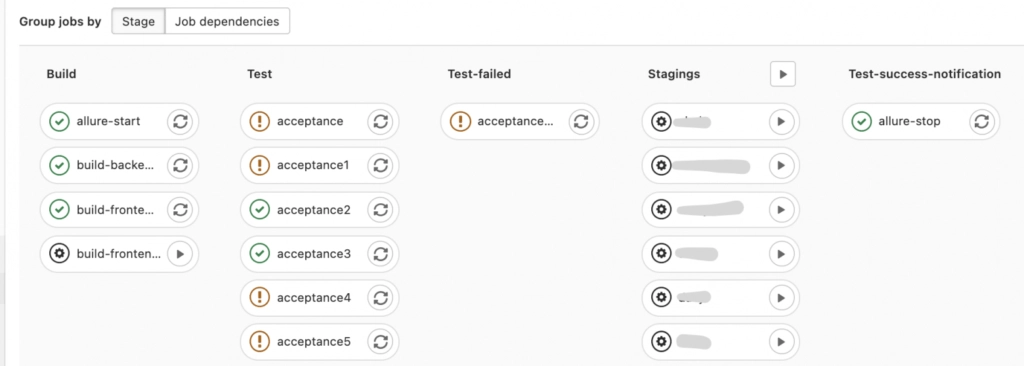Retry the acceptance1 job
Screen dimensions: 1024x366
click(381, 166)
